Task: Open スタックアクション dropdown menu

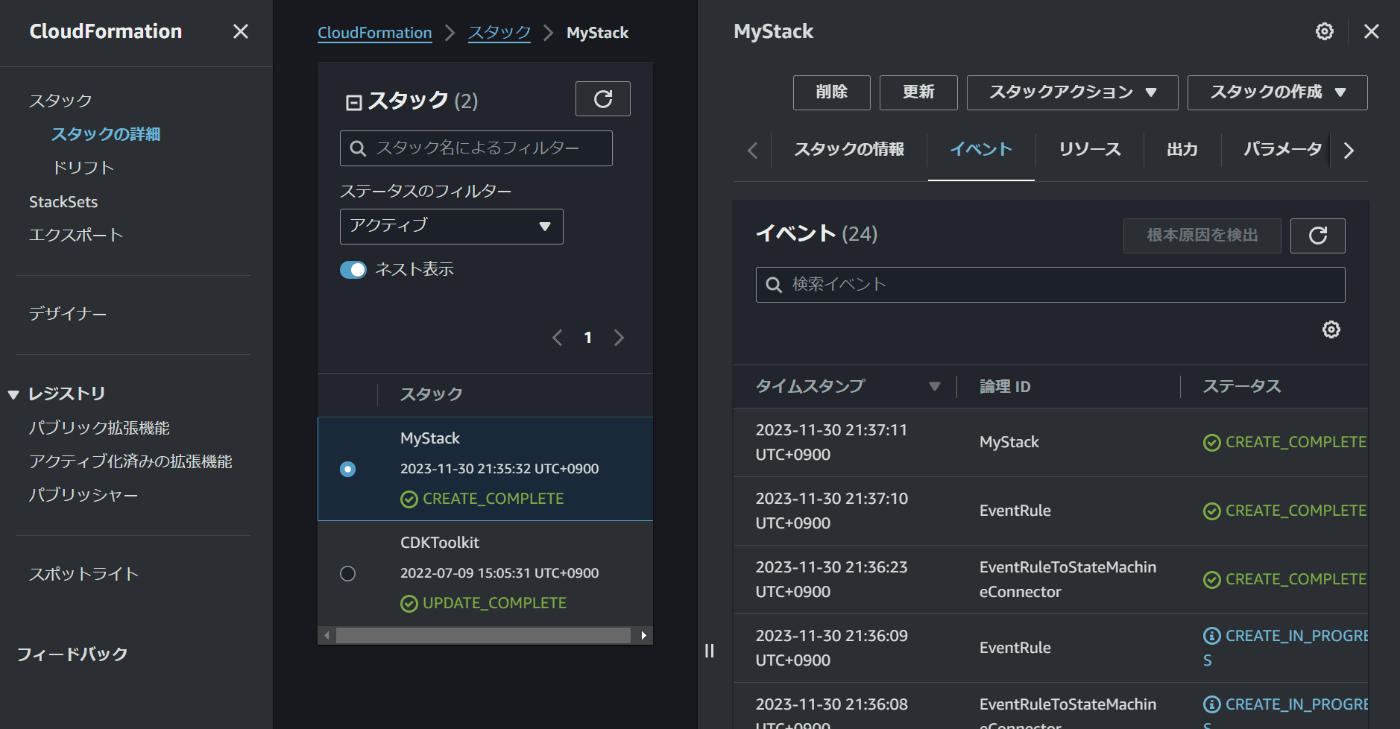Action: [x=1073, y=93]
